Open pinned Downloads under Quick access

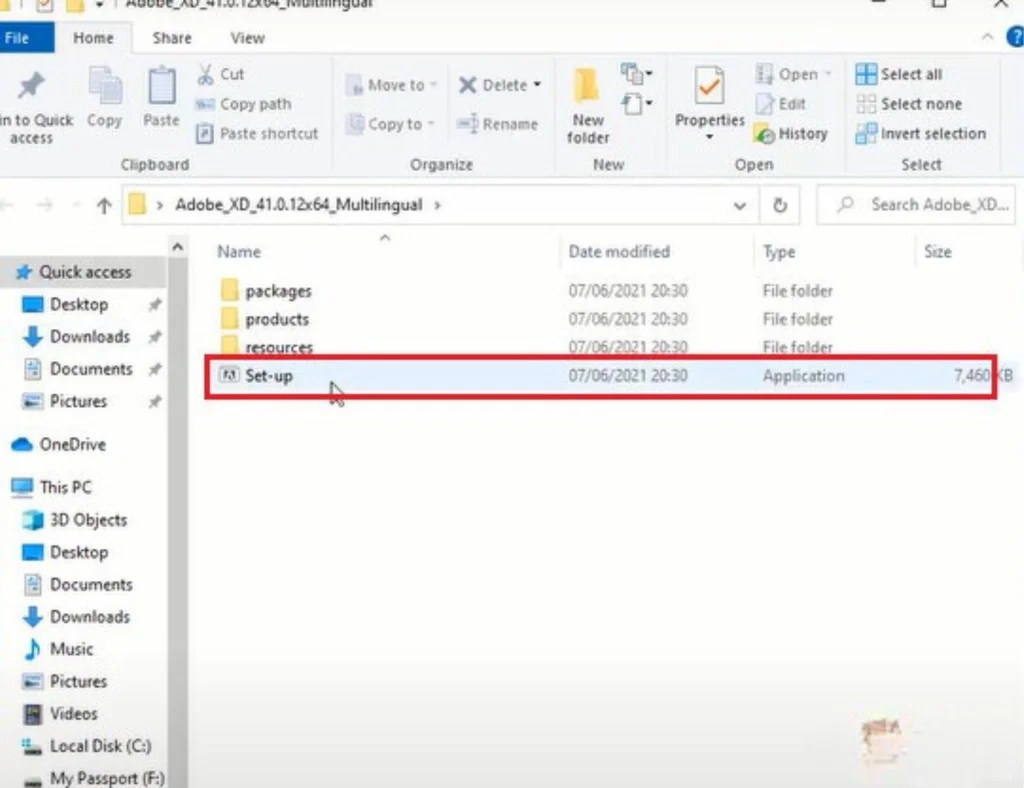coord(89,337)
